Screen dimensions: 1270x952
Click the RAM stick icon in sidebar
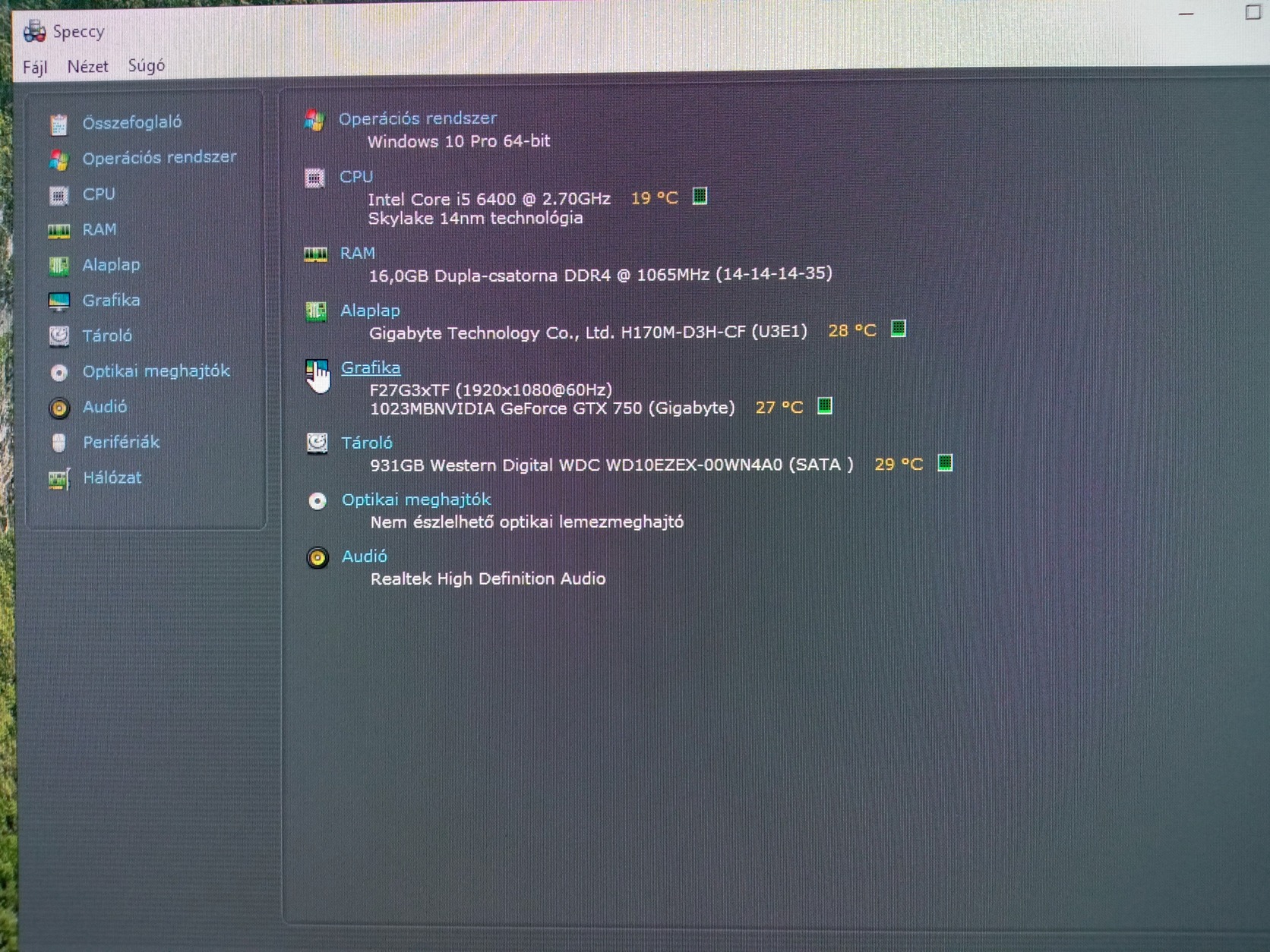58,231
